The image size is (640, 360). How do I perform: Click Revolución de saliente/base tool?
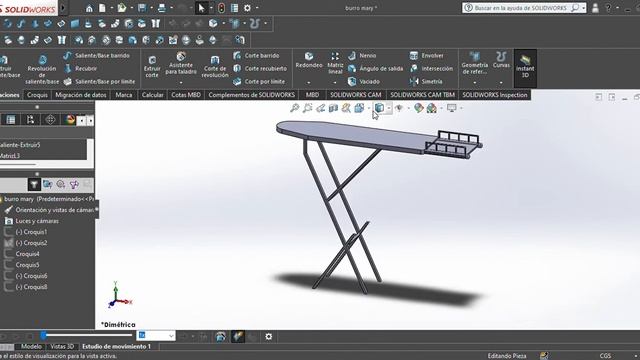42,70
